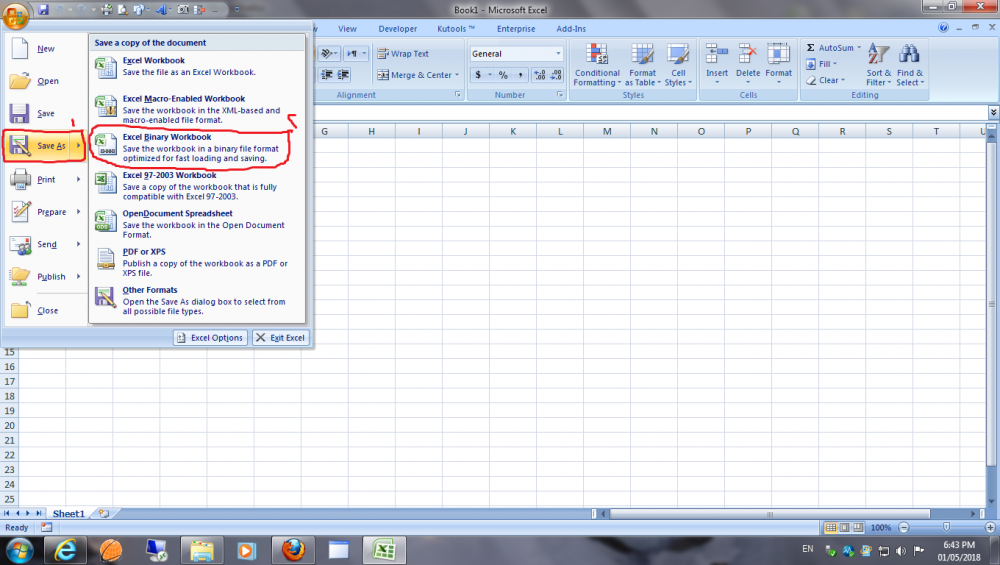Choose Open from the Office menu
The height and width of the screenshot is (565, 1000).
click(x=45, y=81)
